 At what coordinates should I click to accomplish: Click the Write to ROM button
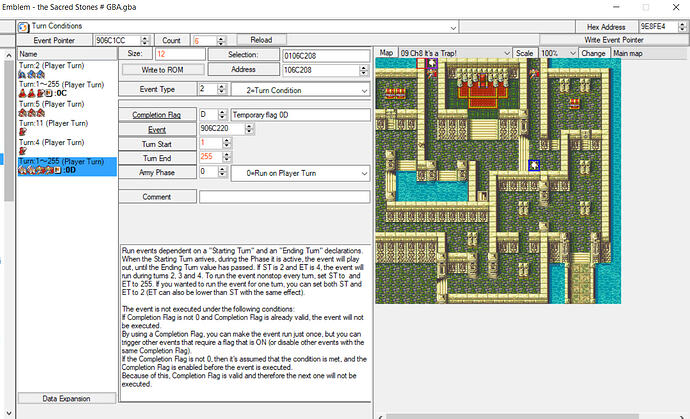tap(162, 70)
